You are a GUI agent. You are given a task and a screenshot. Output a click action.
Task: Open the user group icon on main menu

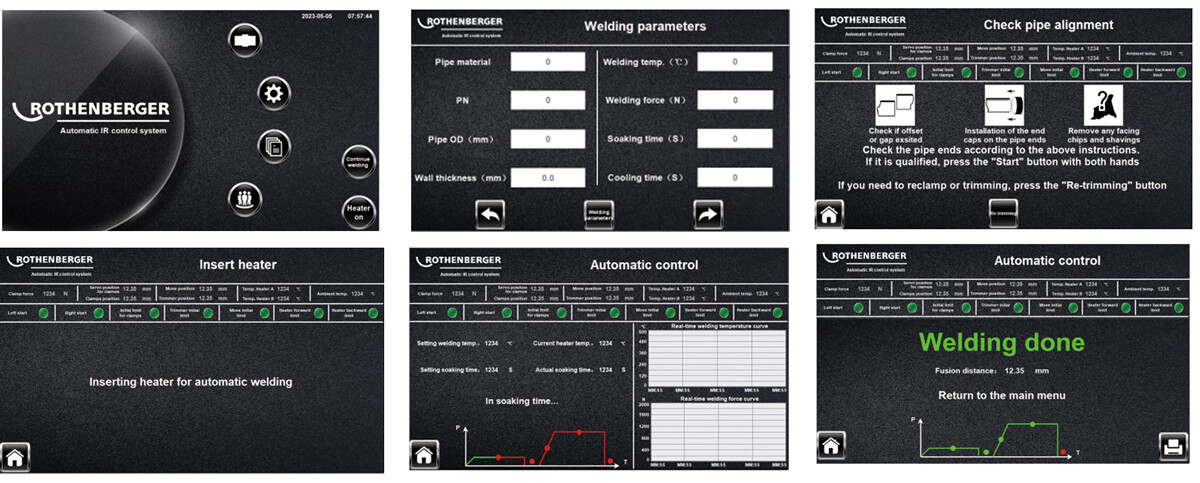click(243, 197)
